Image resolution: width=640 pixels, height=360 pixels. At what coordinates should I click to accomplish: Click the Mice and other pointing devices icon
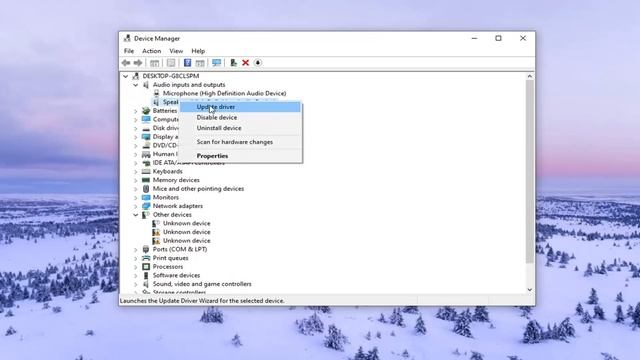pos(146,189)
